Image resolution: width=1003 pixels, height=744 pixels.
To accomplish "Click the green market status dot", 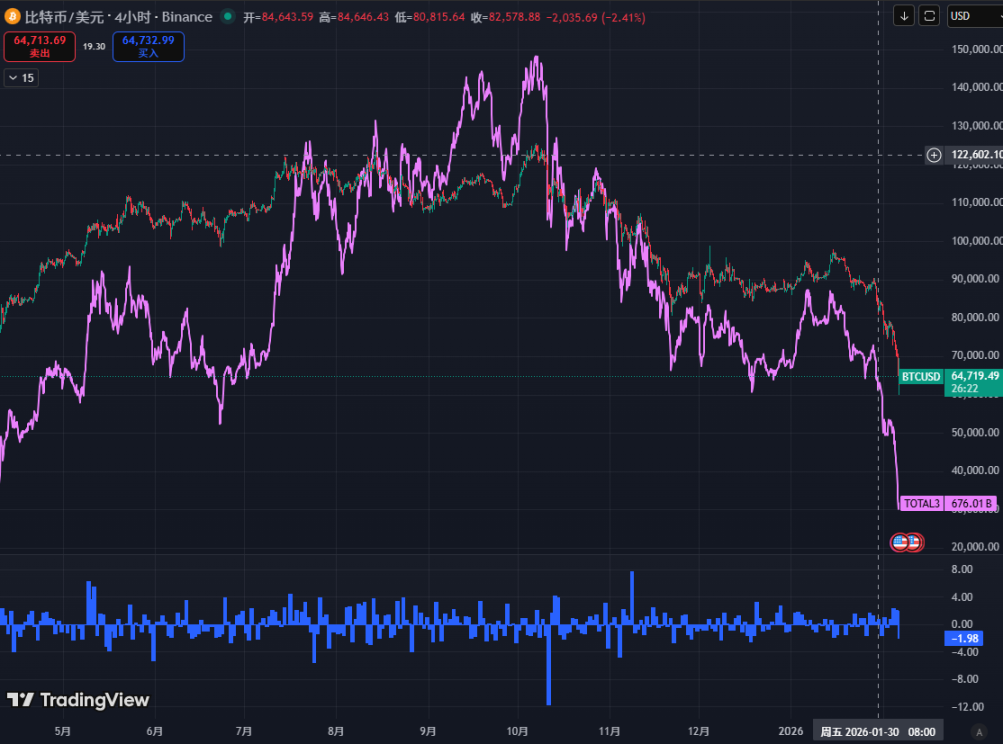I will [229, 17].
